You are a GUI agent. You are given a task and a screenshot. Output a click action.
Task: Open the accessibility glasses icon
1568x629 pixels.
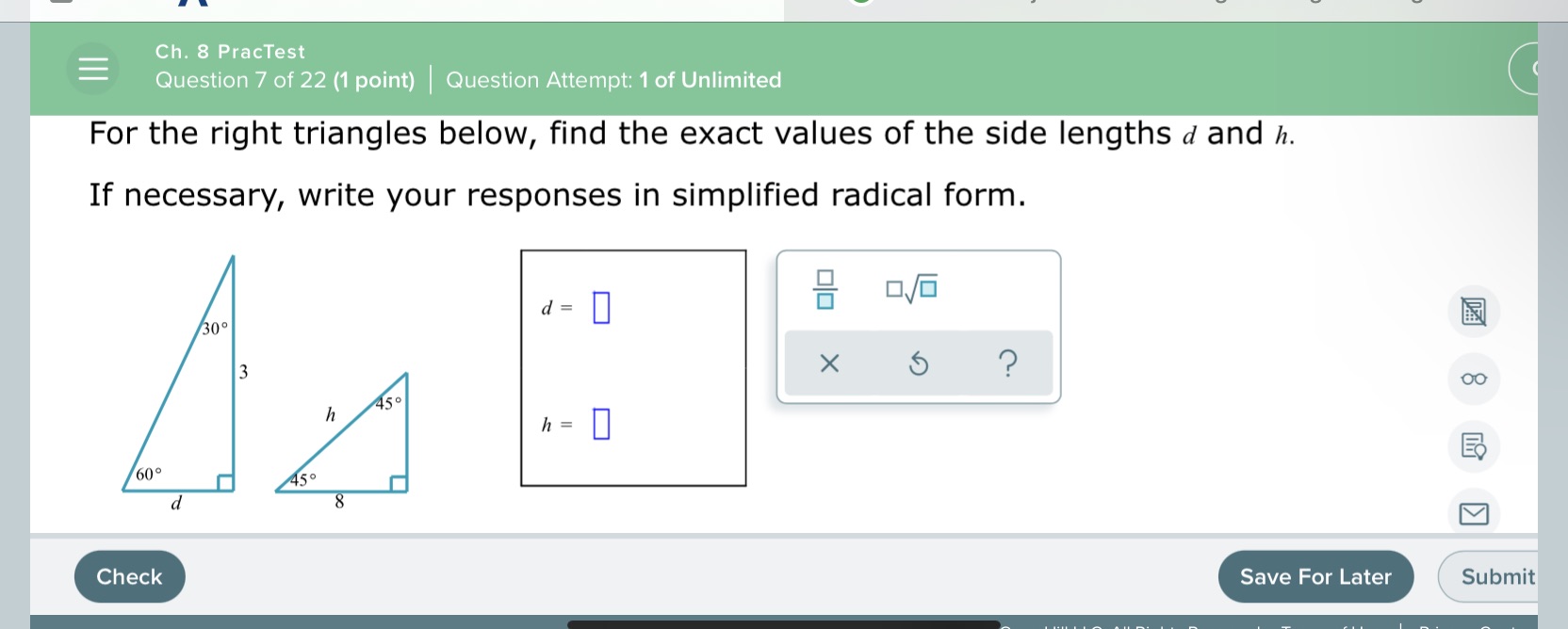coord(1473,379)
